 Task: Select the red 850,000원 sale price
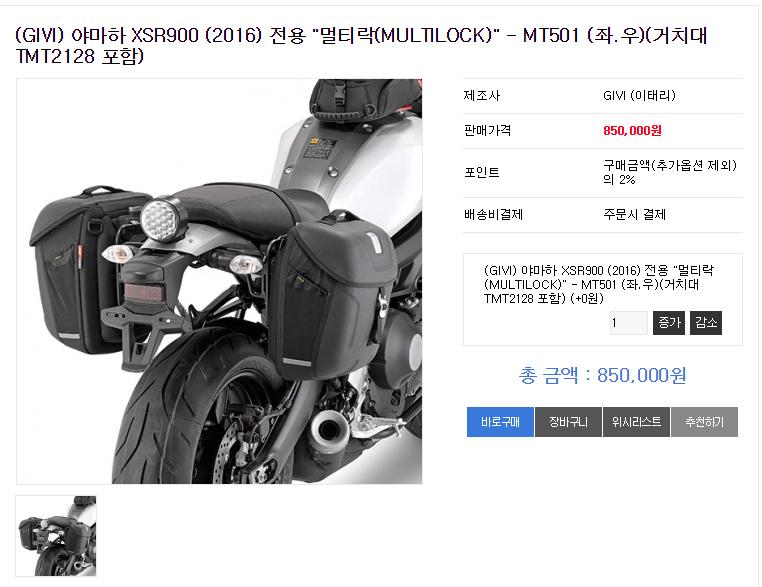coord(632,130)
